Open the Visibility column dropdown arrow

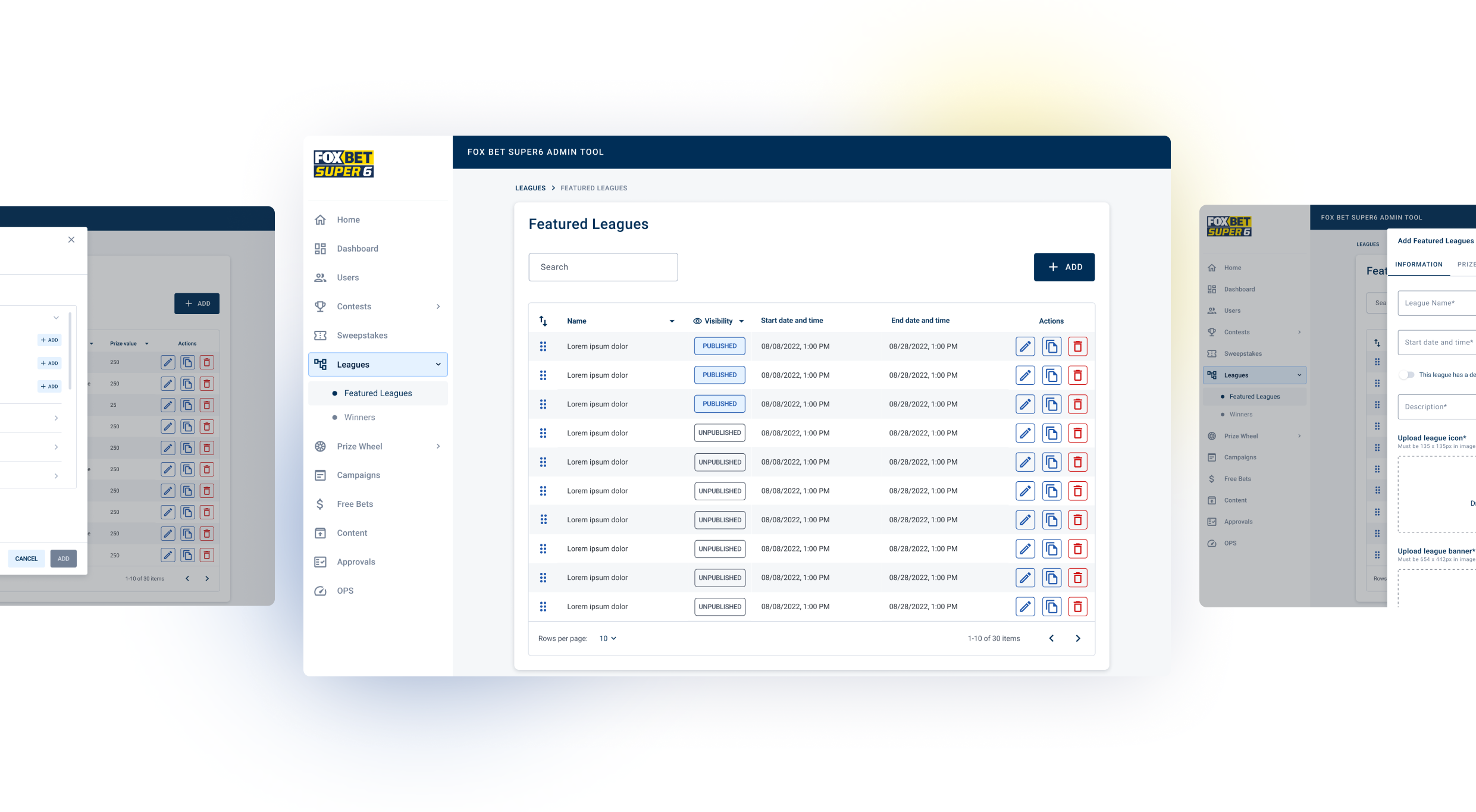741,321
